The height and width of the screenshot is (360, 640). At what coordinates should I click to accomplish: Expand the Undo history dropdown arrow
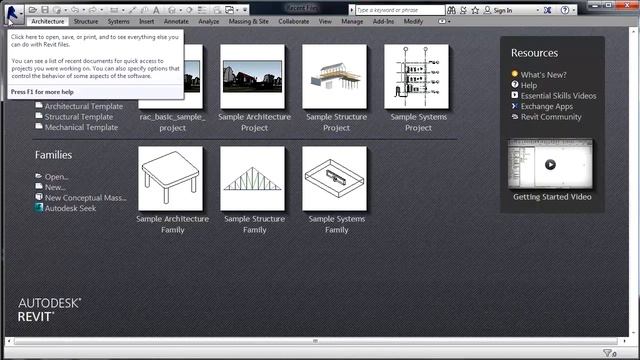point(83,10)
